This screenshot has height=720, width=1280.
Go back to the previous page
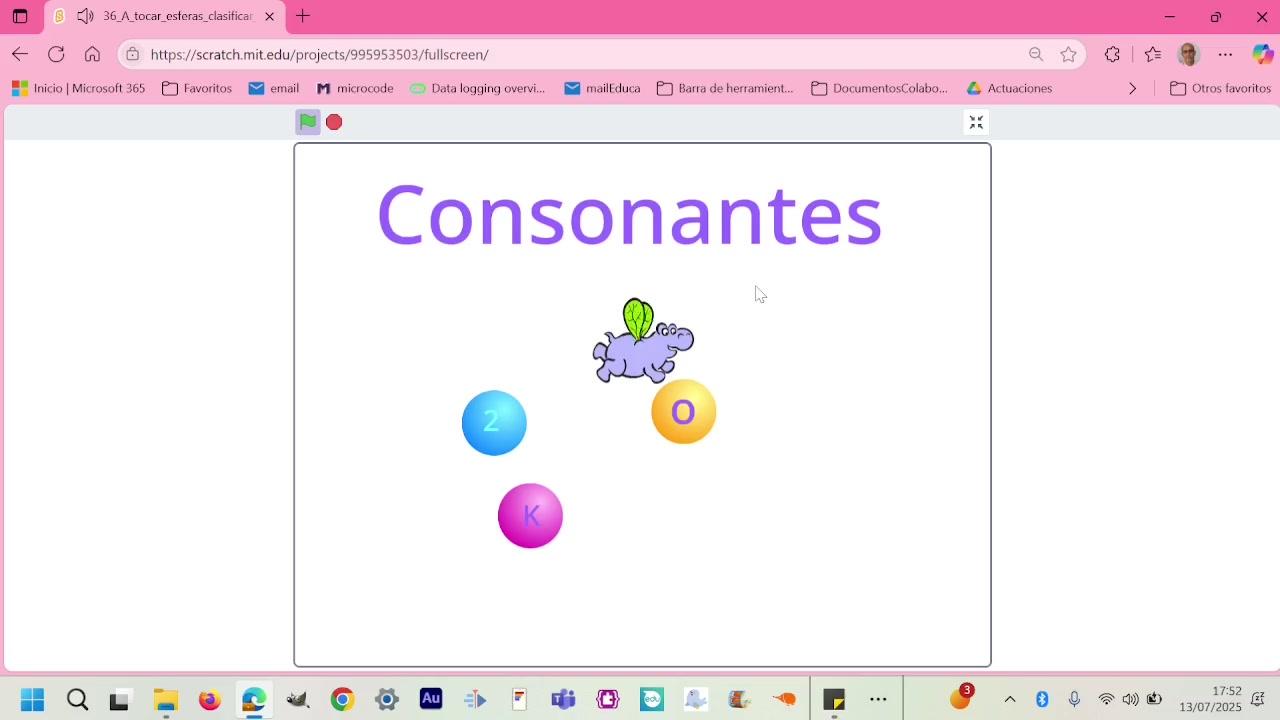tap(20, 54)
